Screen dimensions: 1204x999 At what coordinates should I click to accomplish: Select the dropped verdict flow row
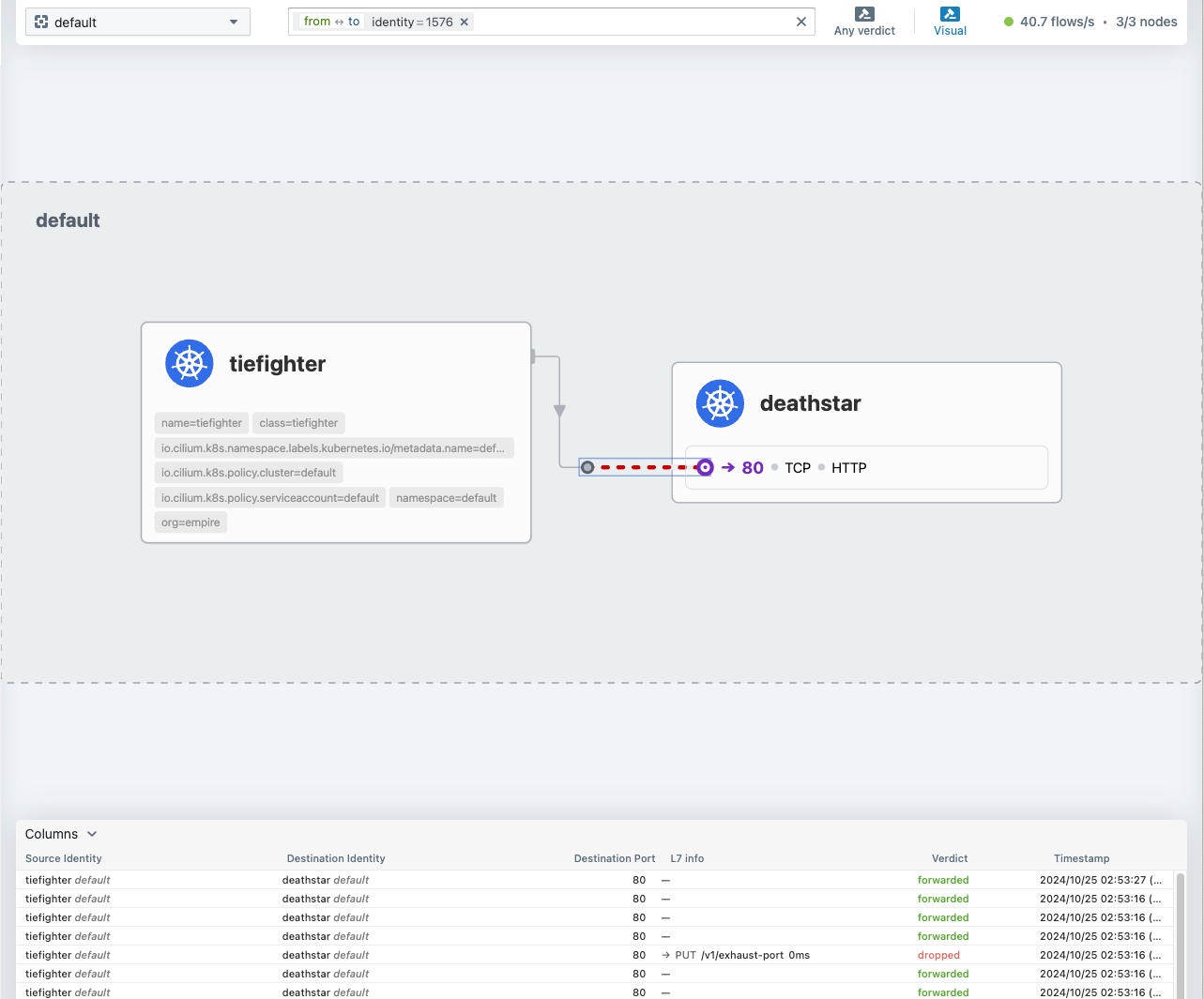click(595, 955)
